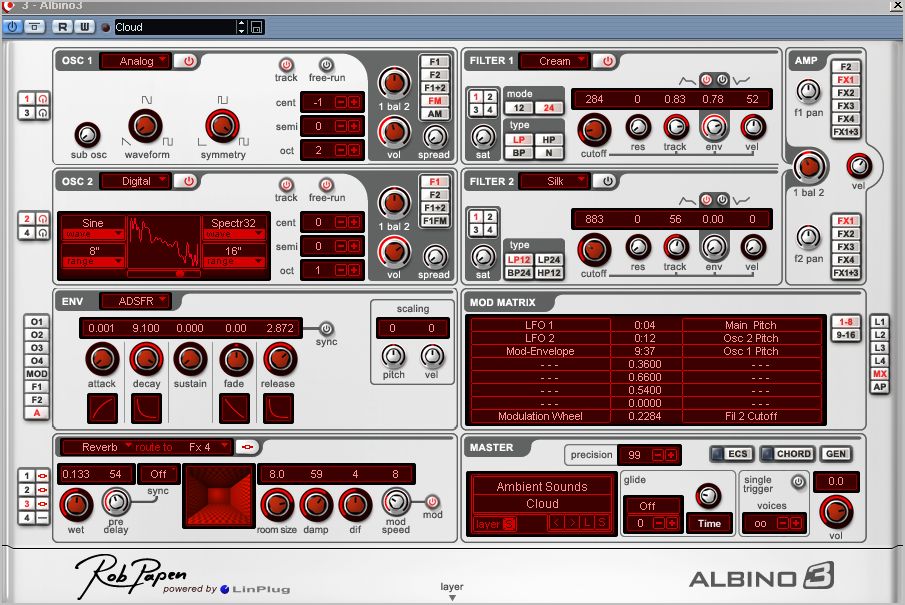Select the L1 LFO tab
The height and width of the screenshot is (605, 905).
[880, 322]
